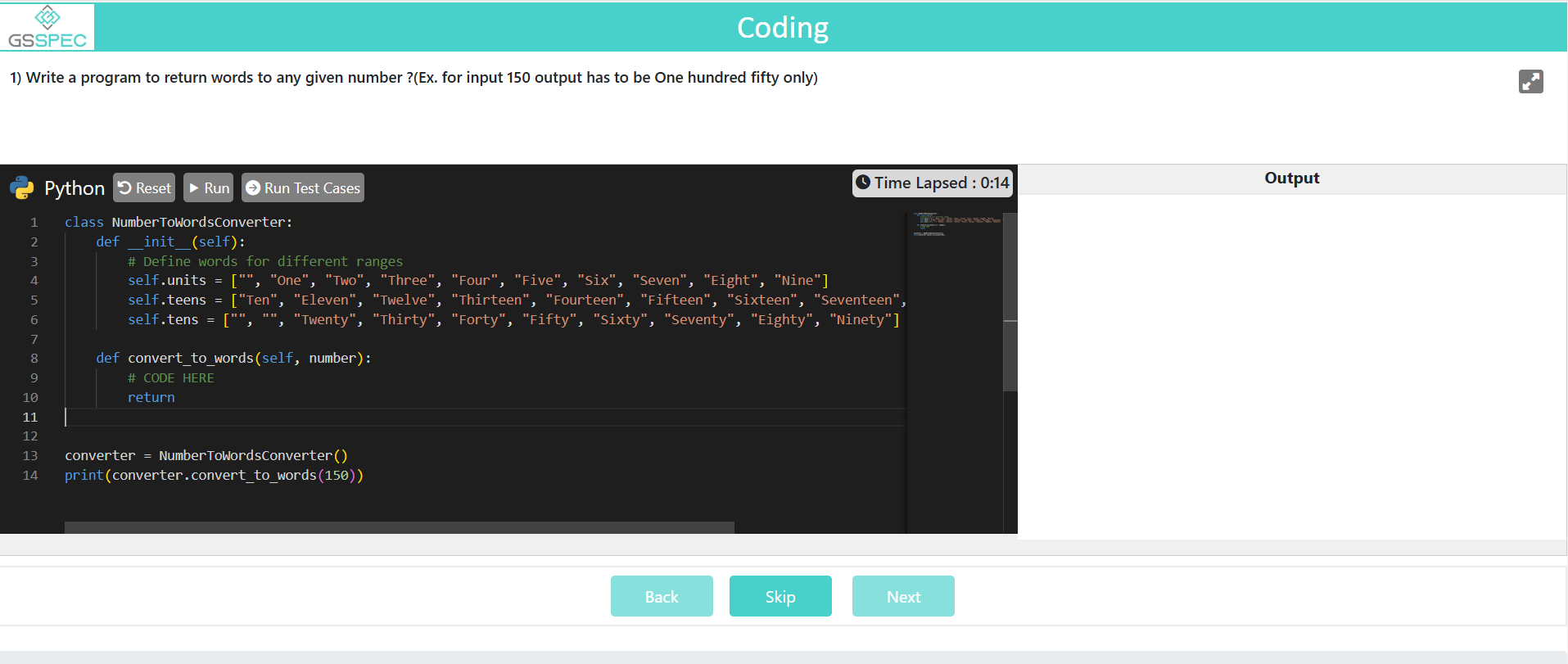
Task: Click the code minimap preview
Action: (956, 225)
